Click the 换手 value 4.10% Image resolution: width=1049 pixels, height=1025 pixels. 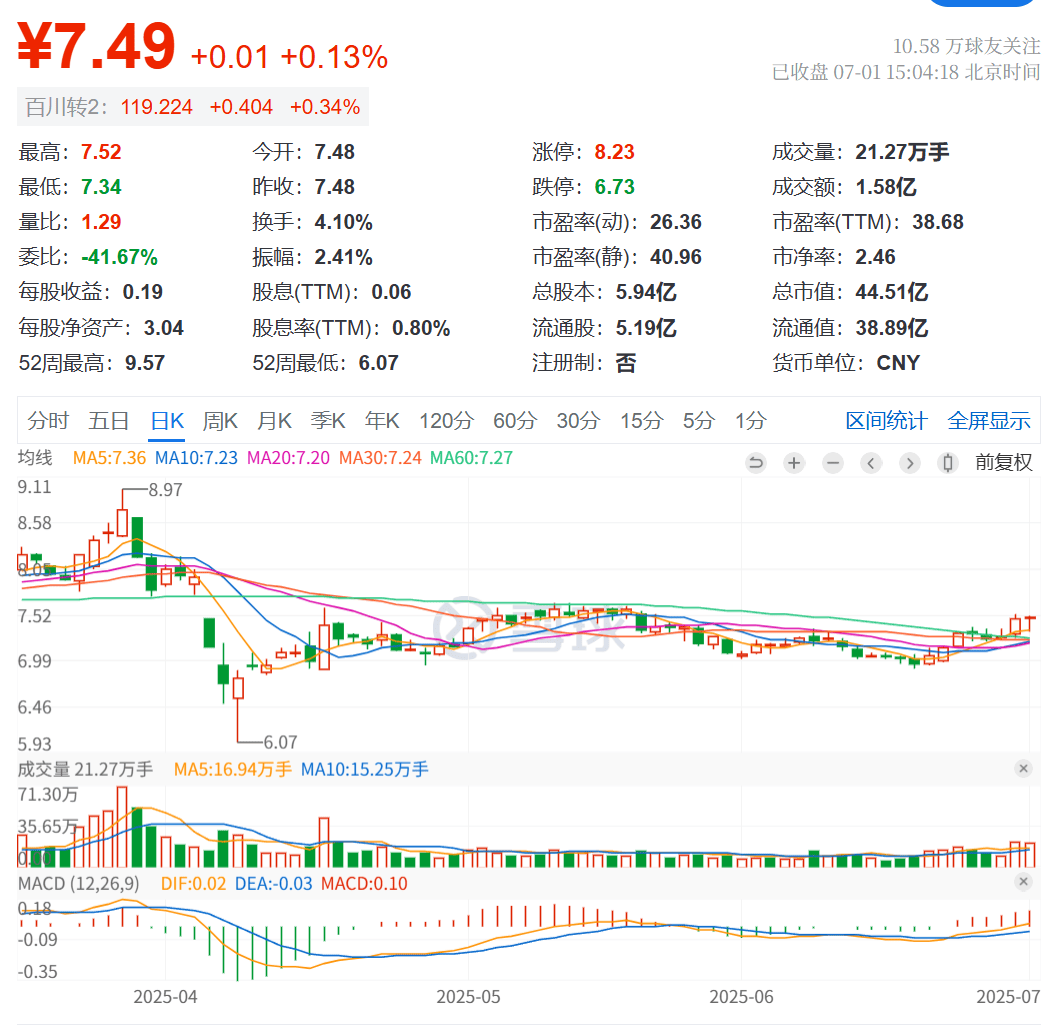344,221
